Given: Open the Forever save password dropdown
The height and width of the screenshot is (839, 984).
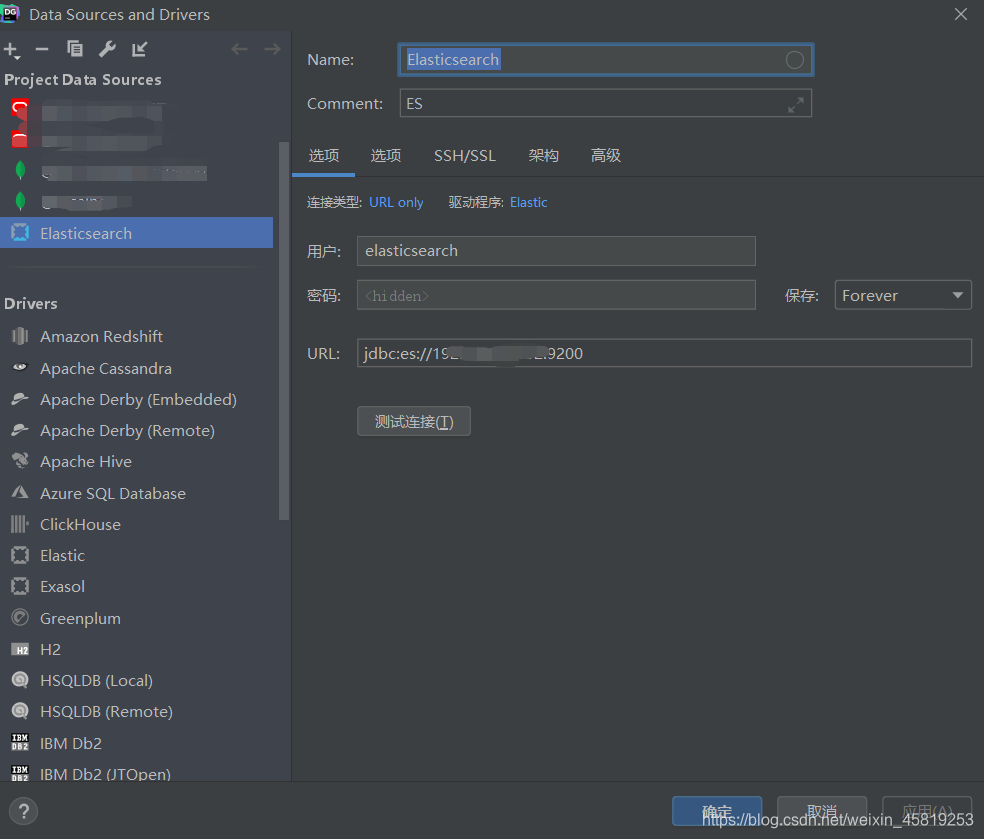Looking at the screenshot, I should coord(902,295).
